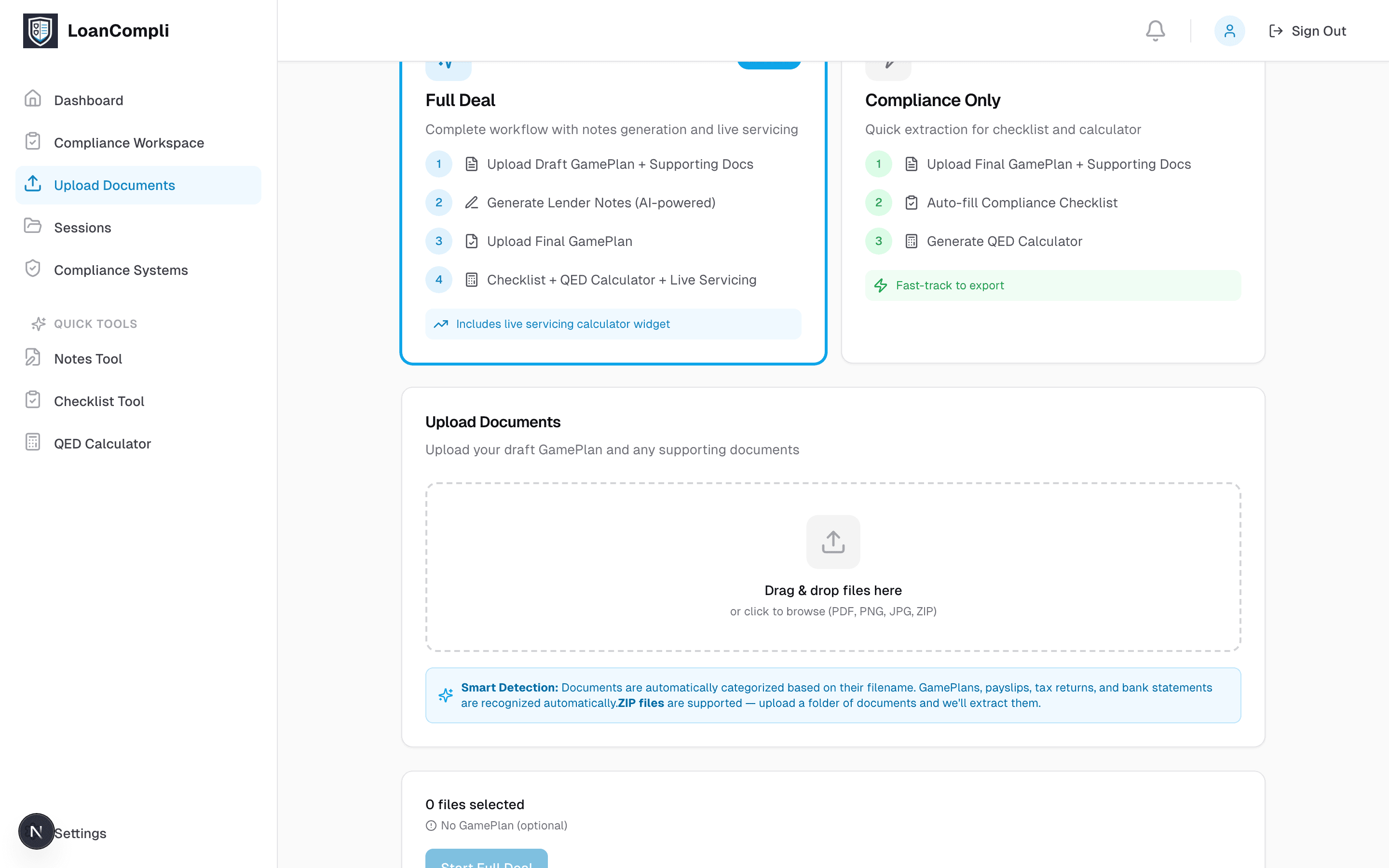This screenshot has width=1389, height=868.
Task: Click the LoanCompli shield logo
Action: click(40, 31)
